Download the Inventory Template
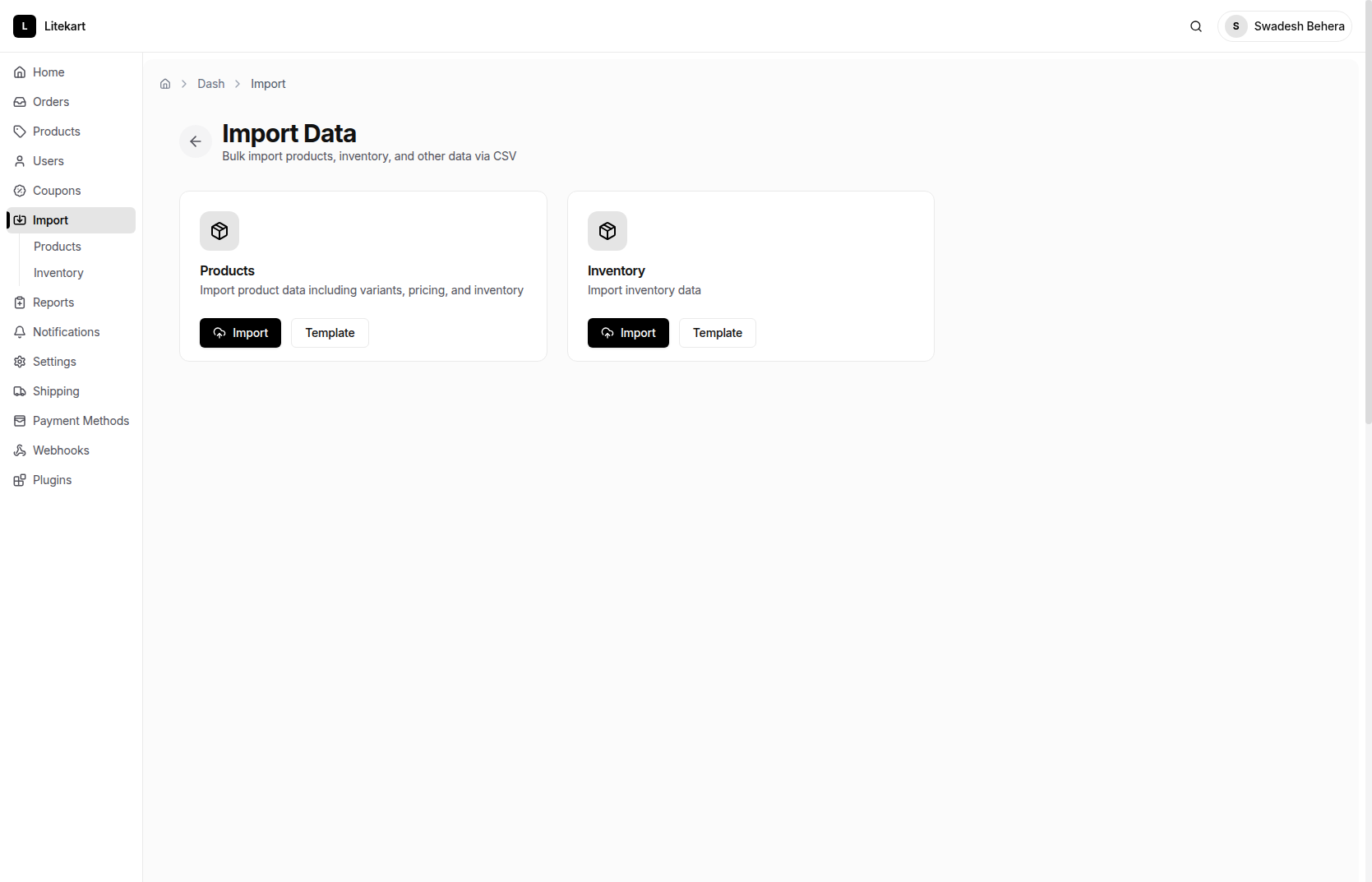The width and height of the screenshot is (1372, 882). click(x=718, y=333)
